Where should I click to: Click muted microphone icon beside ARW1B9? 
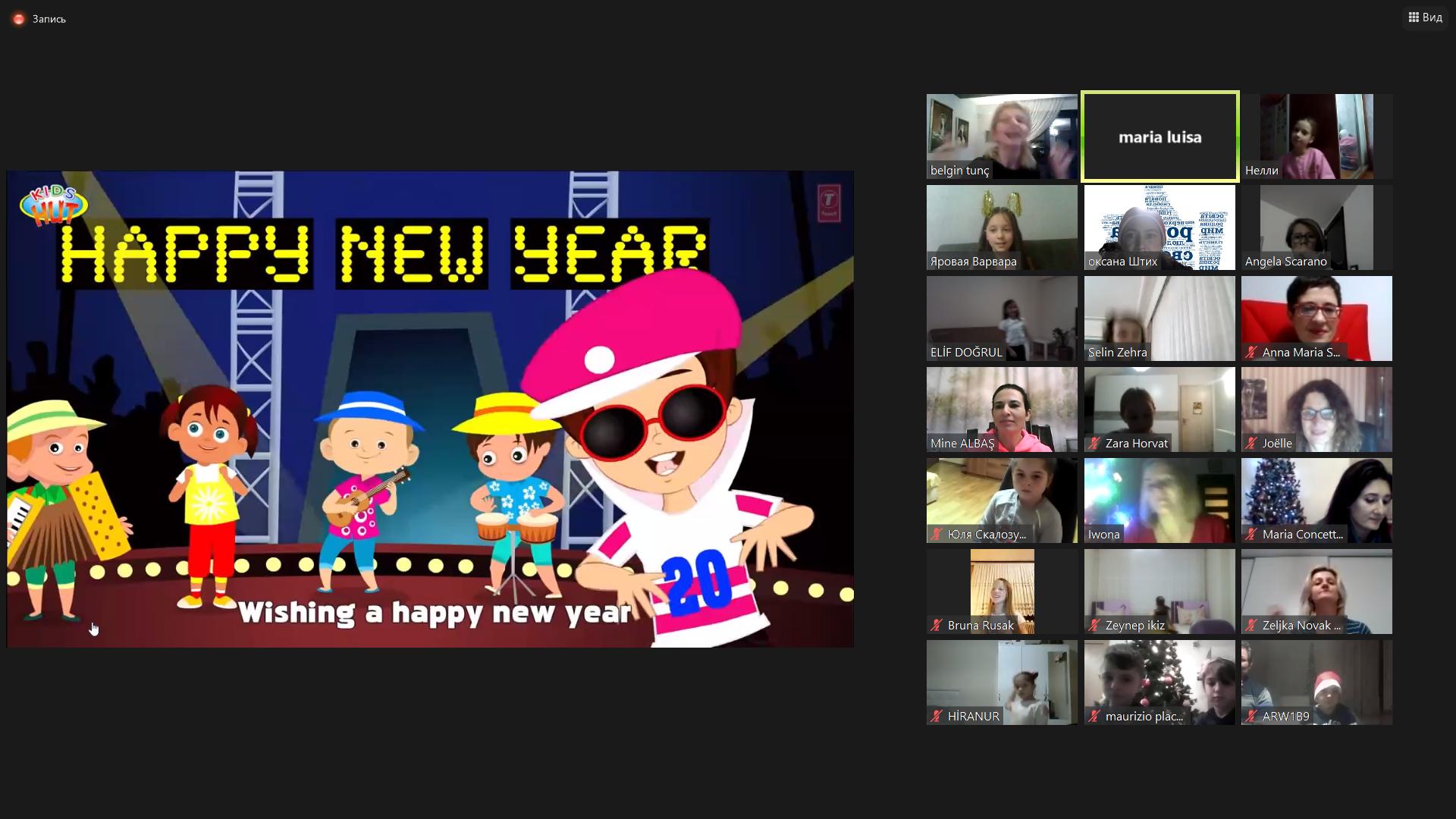pyautogui.click(x=1251, y=717)
